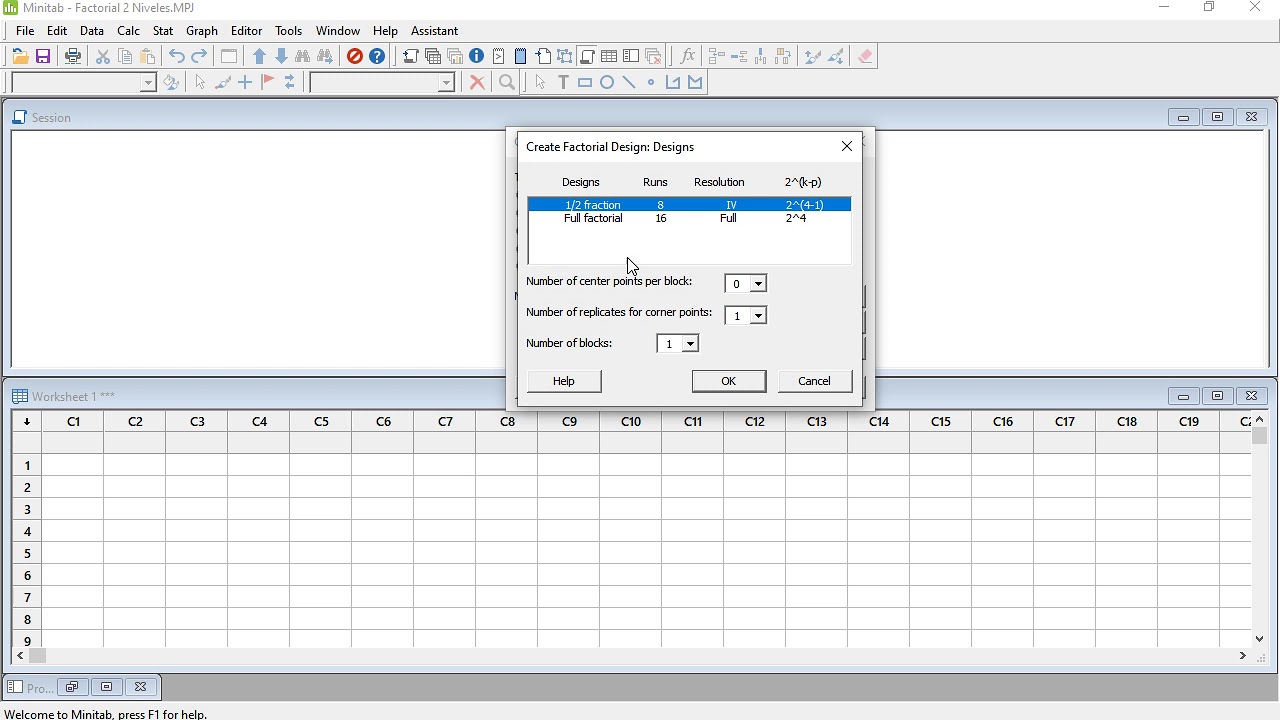This screenshot has height=720, width=1280.
Task: Close the Create Factorial Design dialog
Action: tap(847, 147)
